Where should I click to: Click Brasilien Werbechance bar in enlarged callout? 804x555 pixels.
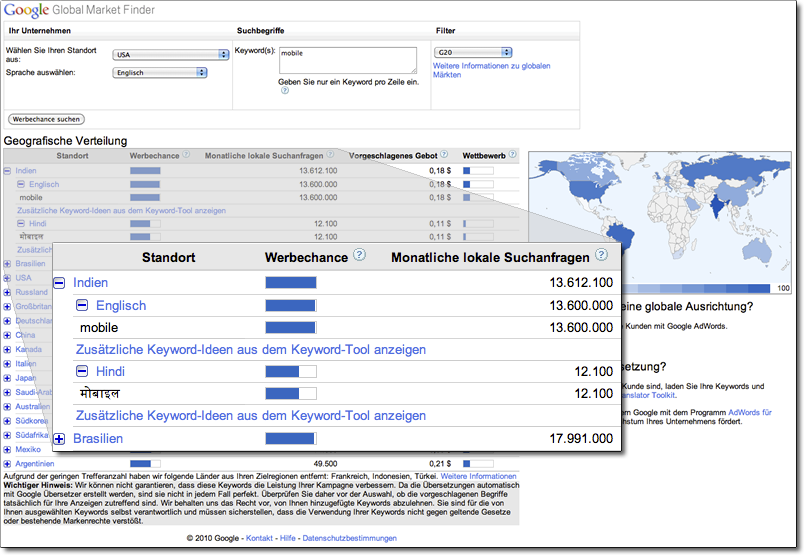point(291,439)
